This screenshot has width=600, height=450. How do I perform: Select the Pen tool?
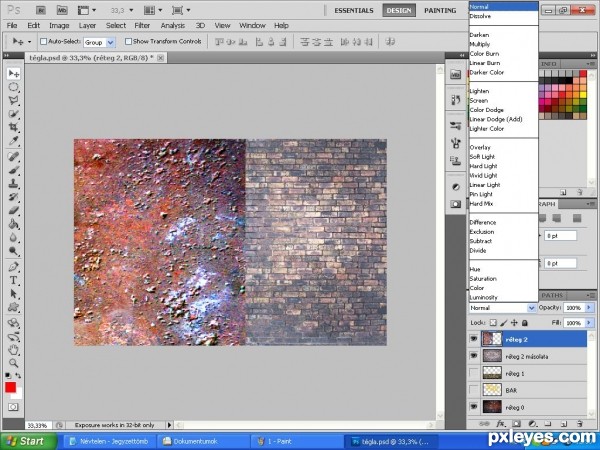point(13,267)
